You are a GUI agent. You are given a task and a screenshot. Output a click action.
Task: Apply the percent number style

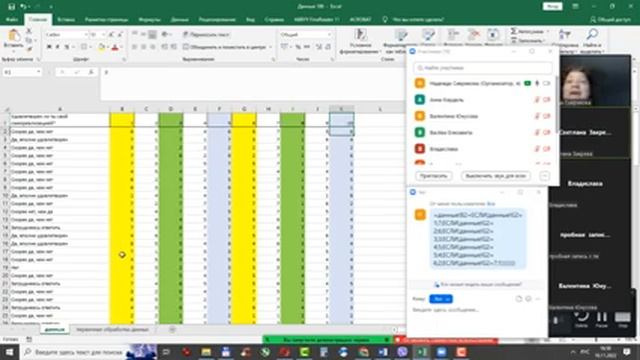click(298, 47)
